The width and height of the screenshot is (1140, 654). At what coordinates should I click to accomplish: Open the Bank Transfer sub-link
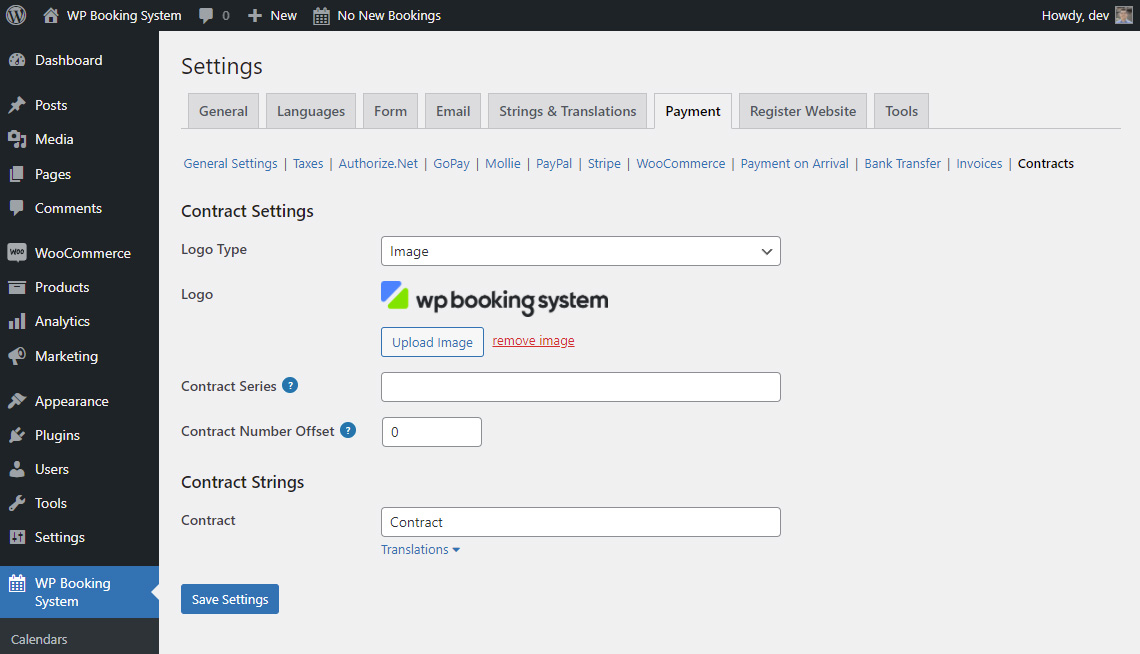pos(902,164)
